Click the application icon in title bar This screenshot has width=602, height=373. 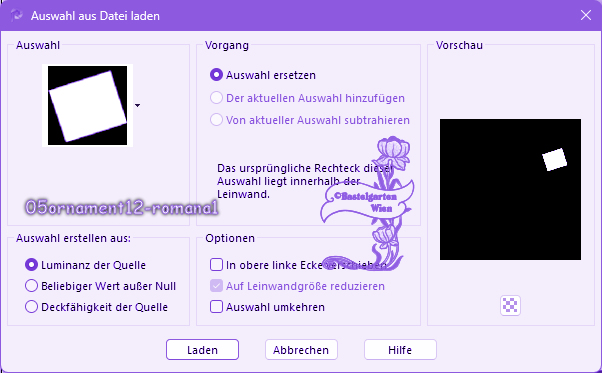click(x=17, y=15)
